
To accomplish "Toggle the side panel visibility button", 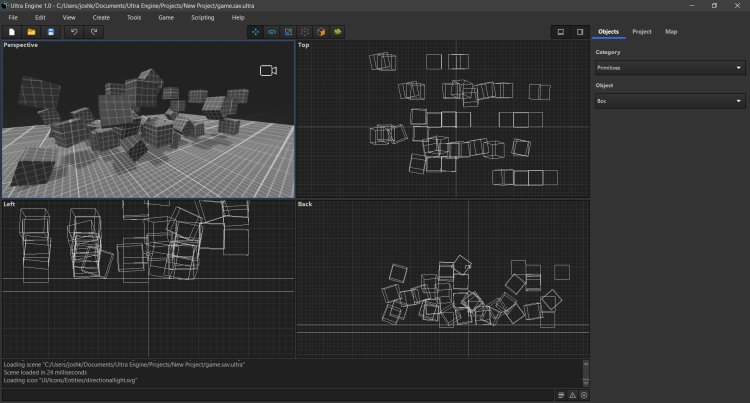I will [x=579, y=32].
